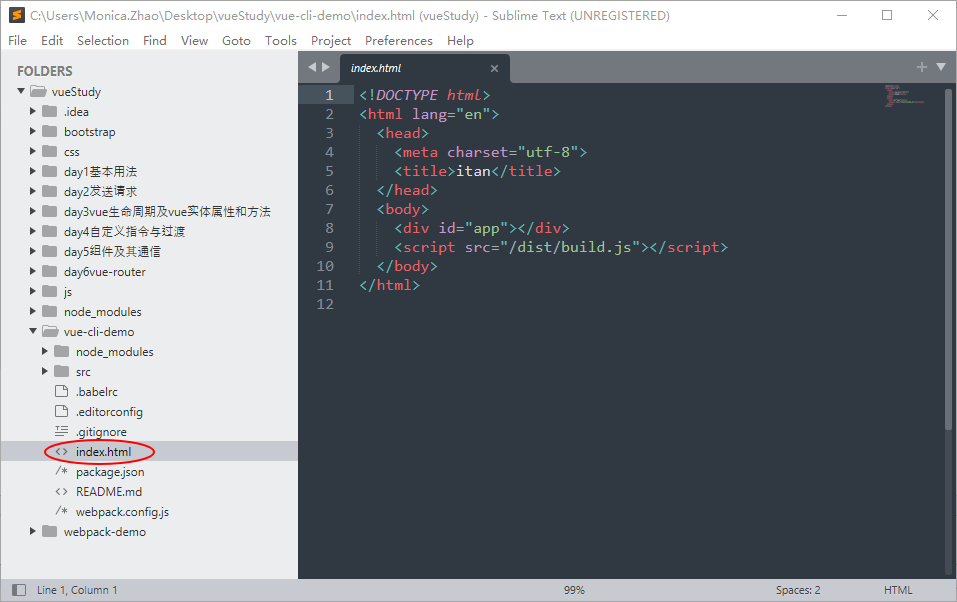Click the Sublime Text app icon in the title bar
Image resolution: width=957 pixels, height=602 pixels.
[16, 15]
